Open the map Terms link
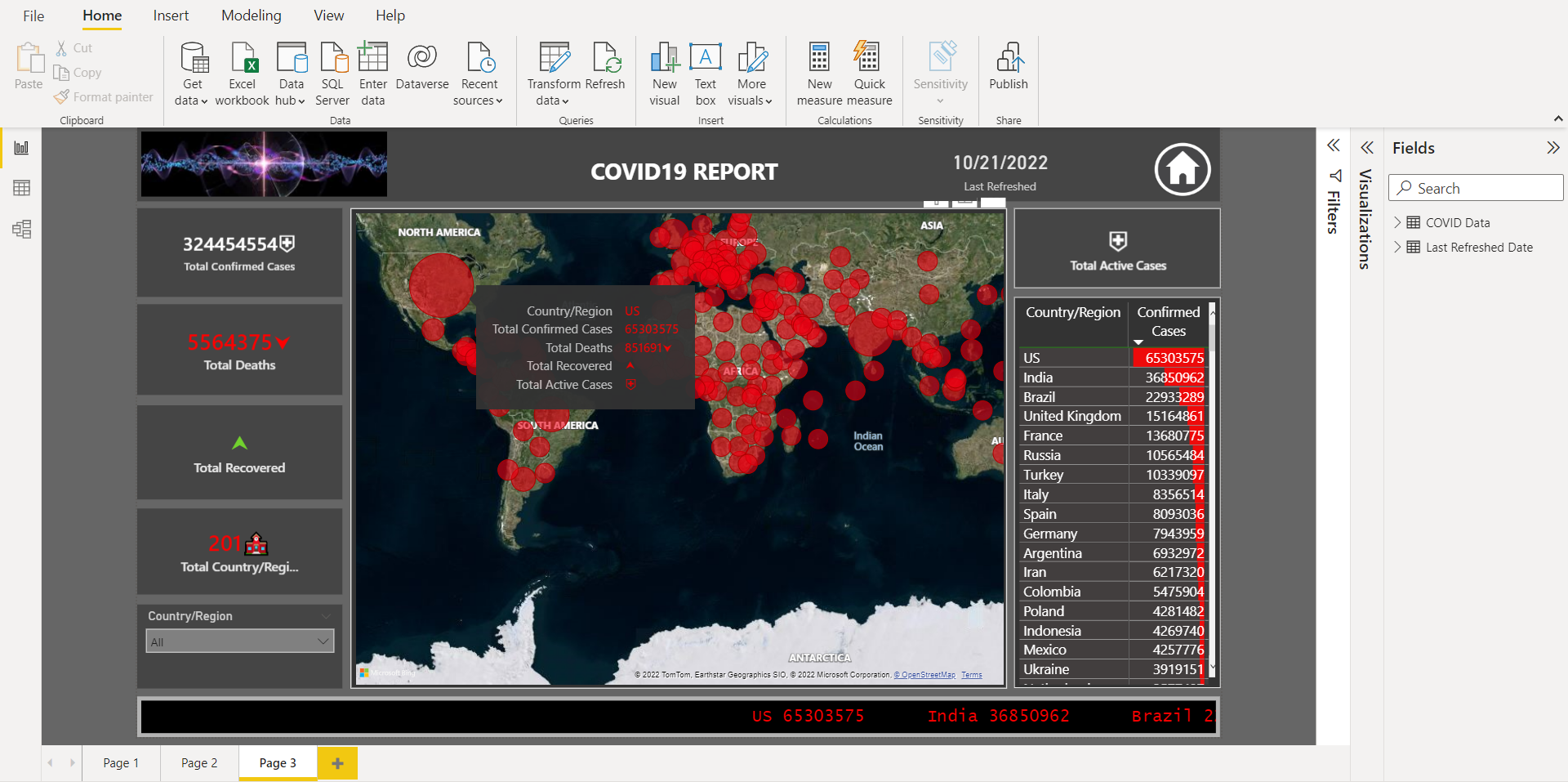 click(x=972, y=675)
